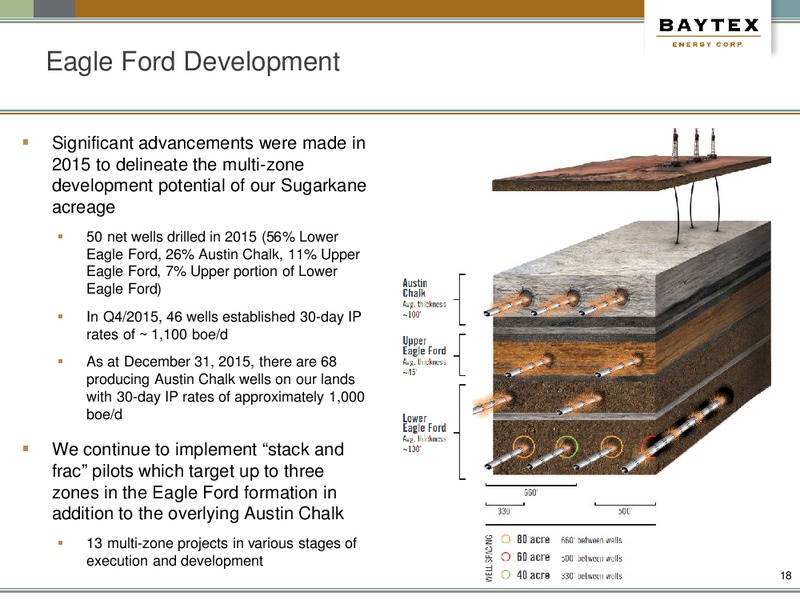Click the green 40 acre legend circle
This screenshot has height=600, width=800.
coord(506,574)
